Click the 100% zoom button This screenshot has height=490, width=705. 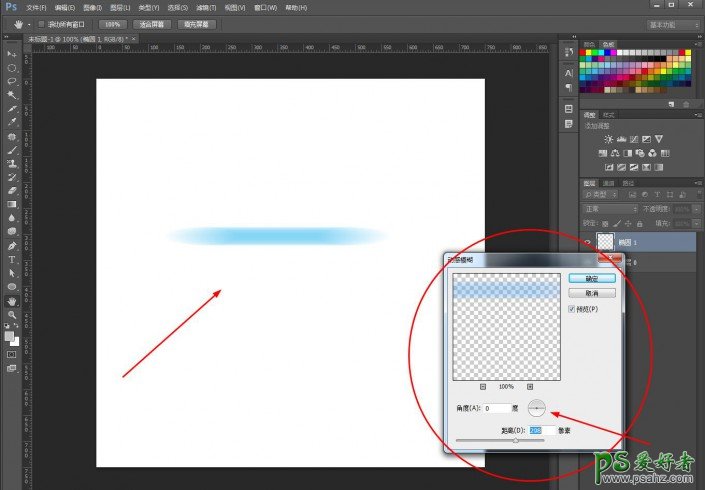click(112, 24)
